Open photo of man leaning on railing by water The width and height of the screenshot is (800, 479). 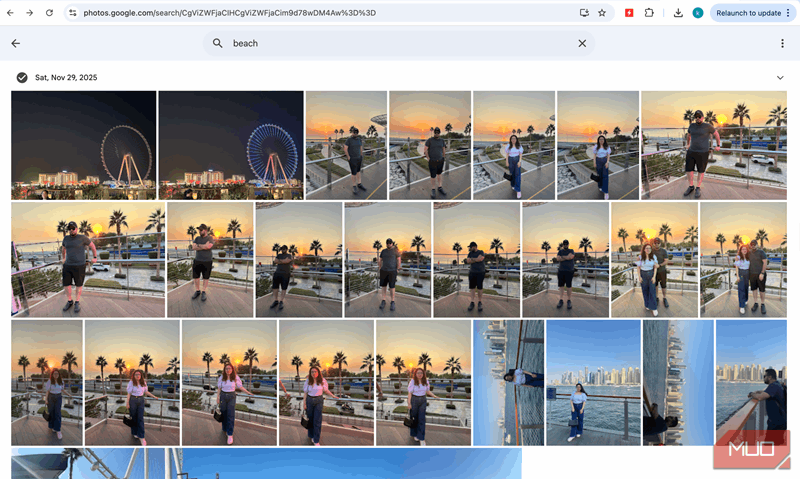coord(751,383)
